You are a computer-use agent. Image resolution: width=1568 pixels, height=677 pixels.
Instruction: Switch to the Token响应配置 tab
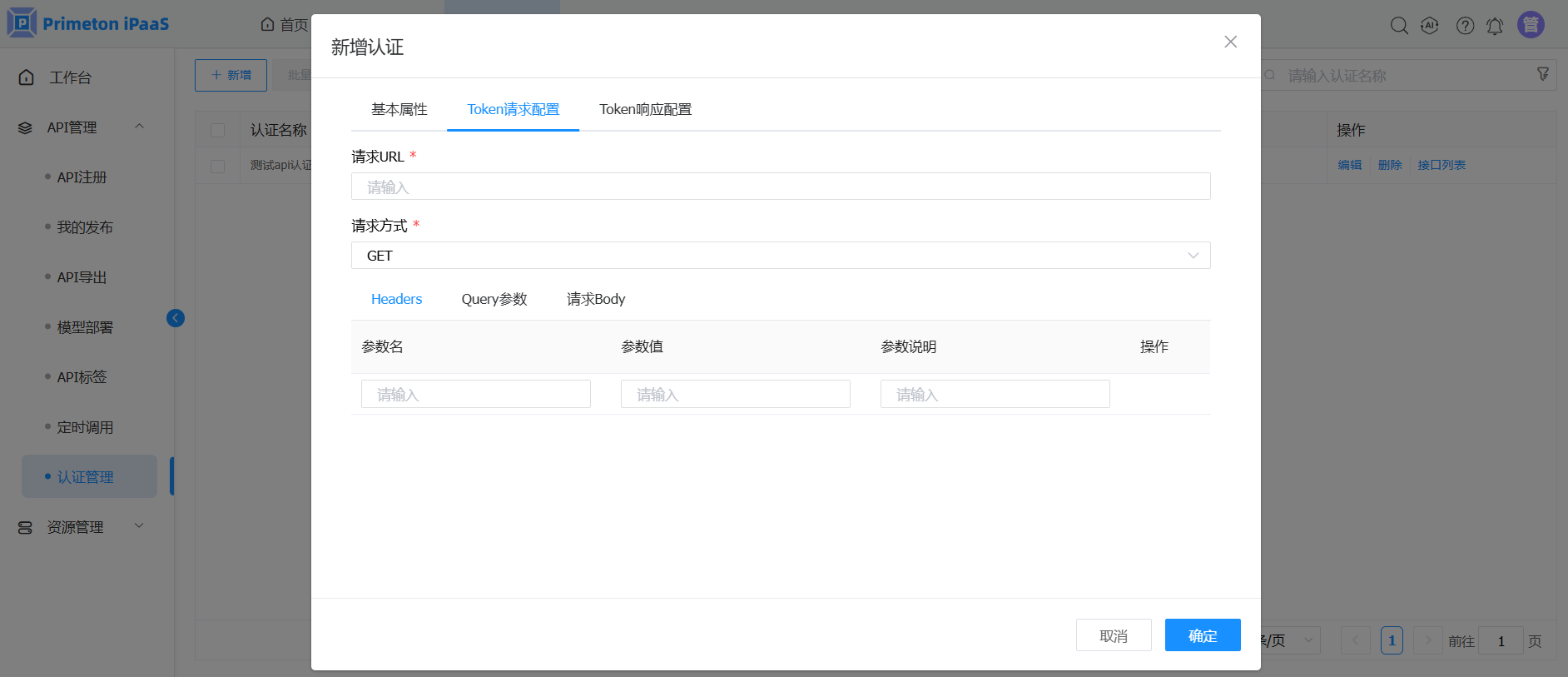point(645,109)
